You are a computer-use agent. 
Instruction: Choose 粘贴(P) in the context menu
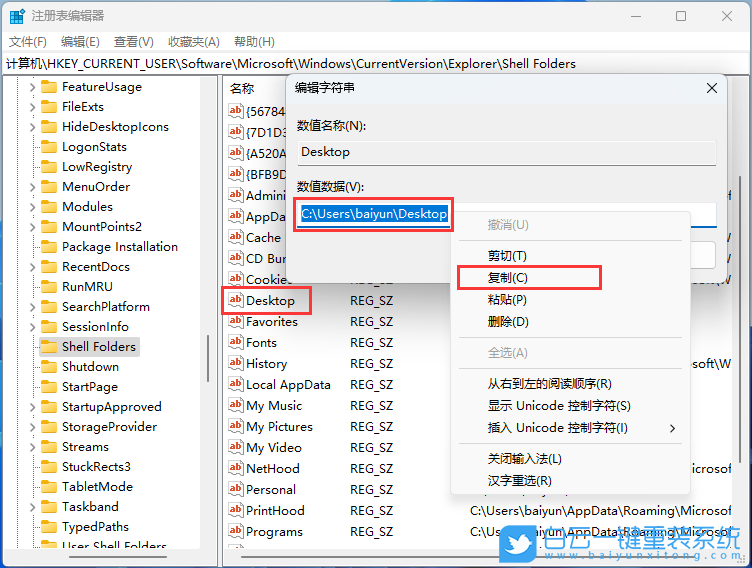[x=508, y=300]
